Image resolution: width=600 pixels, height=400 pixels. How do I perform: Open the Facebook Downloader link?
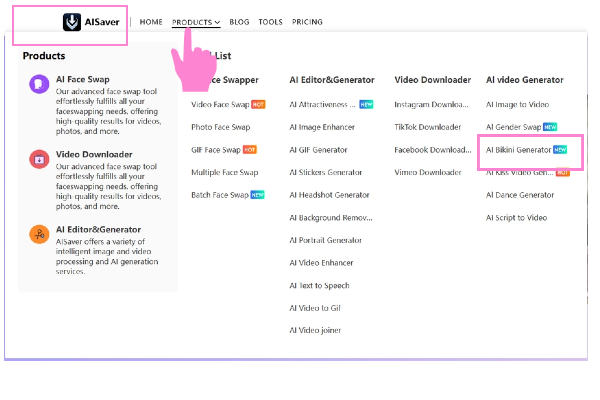pyautogui.click(x=432, y=150)
